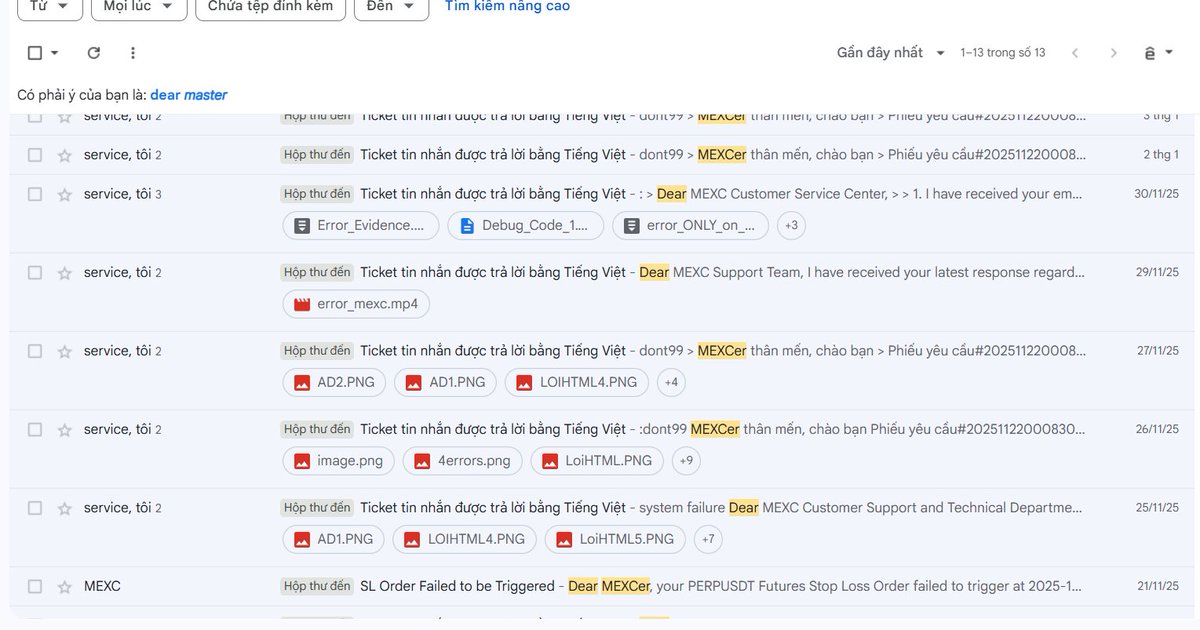Tick the select-all checkbox in the toolbar
Viewport: 1200px width, 630px height.
click(x=35, y=53)
